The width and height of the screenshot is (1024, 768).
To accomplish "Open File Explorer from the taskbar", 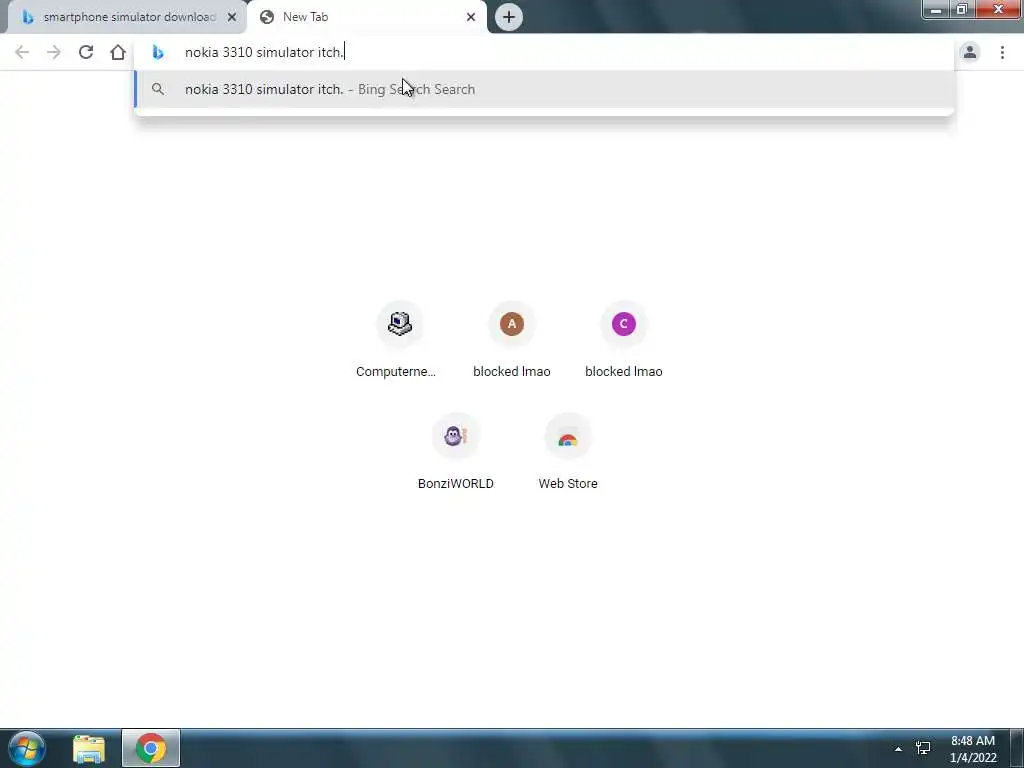I will click(x=89, y=748).
